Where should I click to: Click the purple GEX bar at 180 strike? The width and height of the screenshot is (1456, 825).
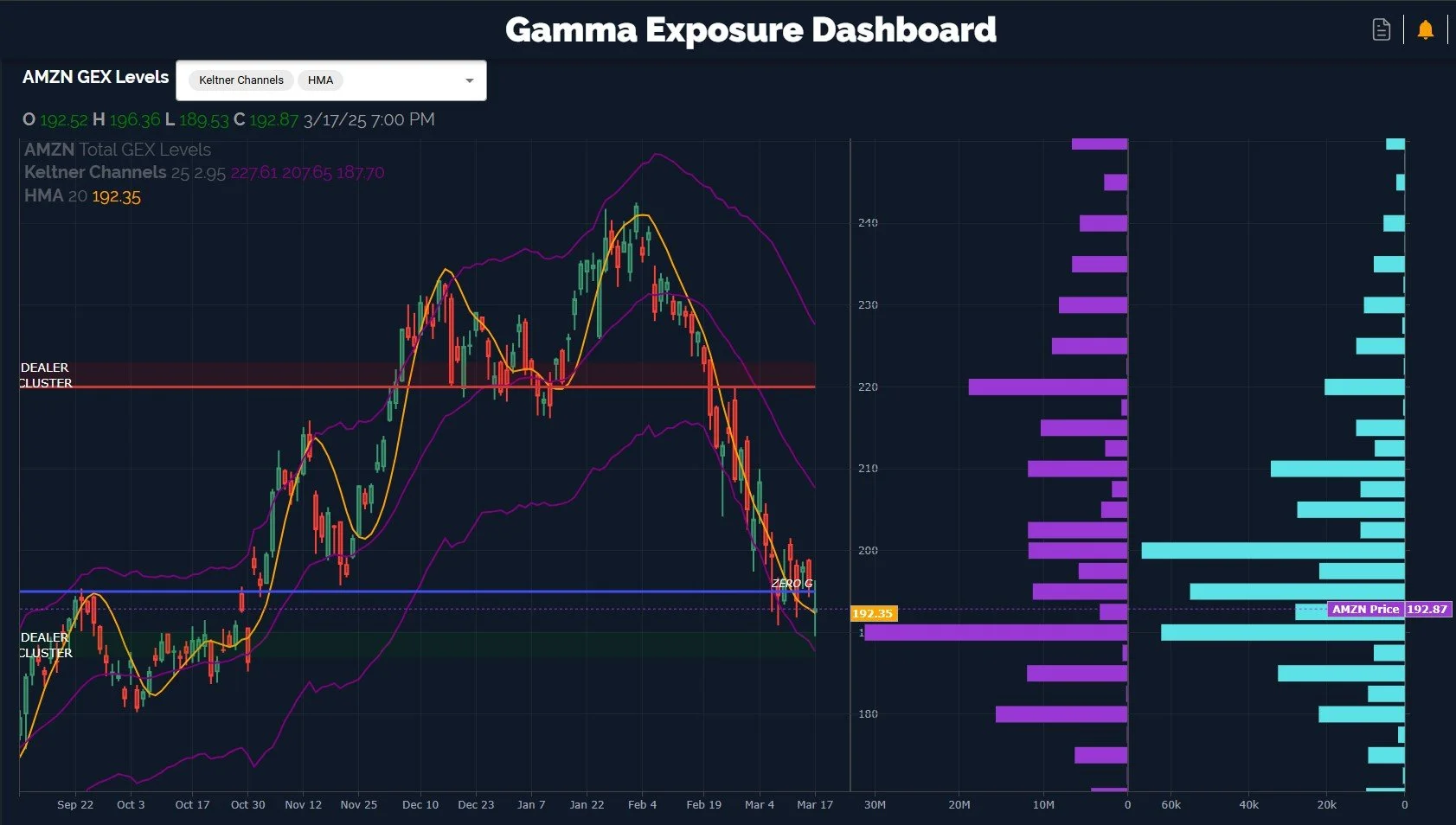pyautogui.click(x=1062, y=714)
